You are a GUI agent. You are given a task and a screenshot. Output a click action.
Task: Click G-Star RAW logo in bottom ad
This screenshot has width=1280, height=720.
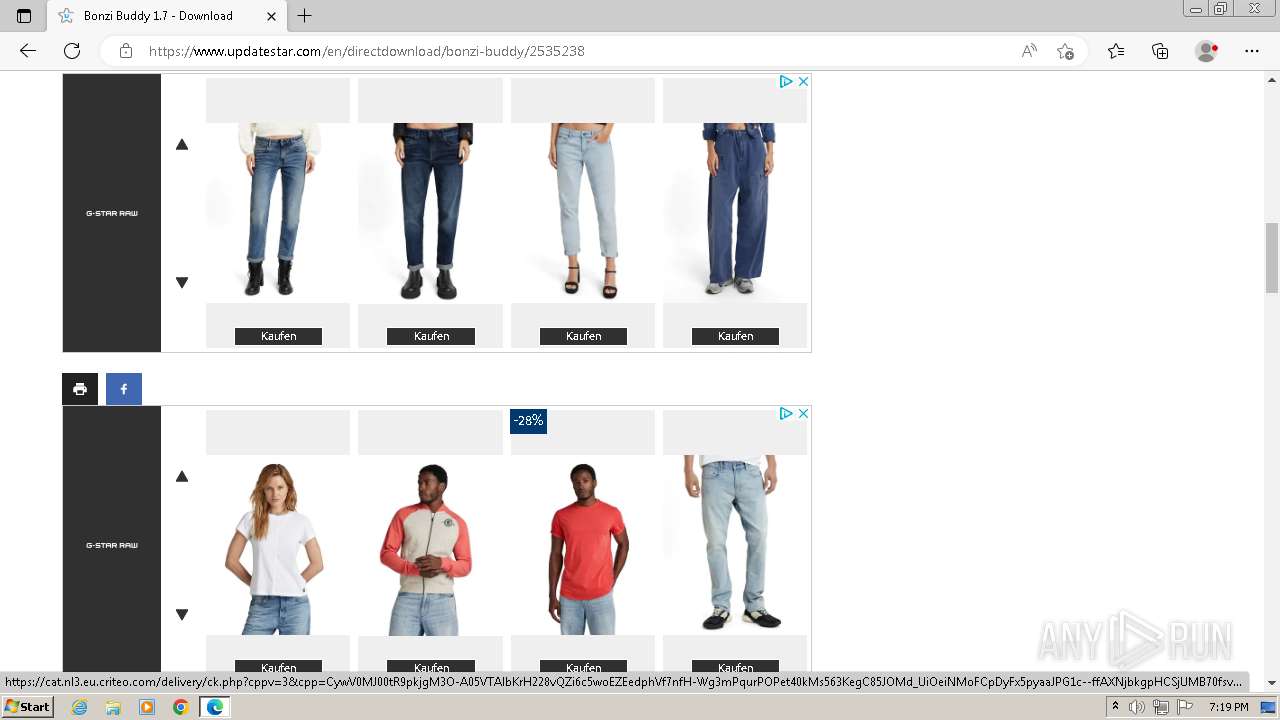[x=112, y=545]
